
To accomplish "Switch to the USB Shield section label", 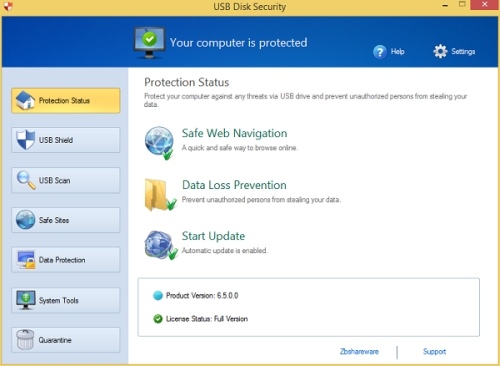I will [56, 140].
